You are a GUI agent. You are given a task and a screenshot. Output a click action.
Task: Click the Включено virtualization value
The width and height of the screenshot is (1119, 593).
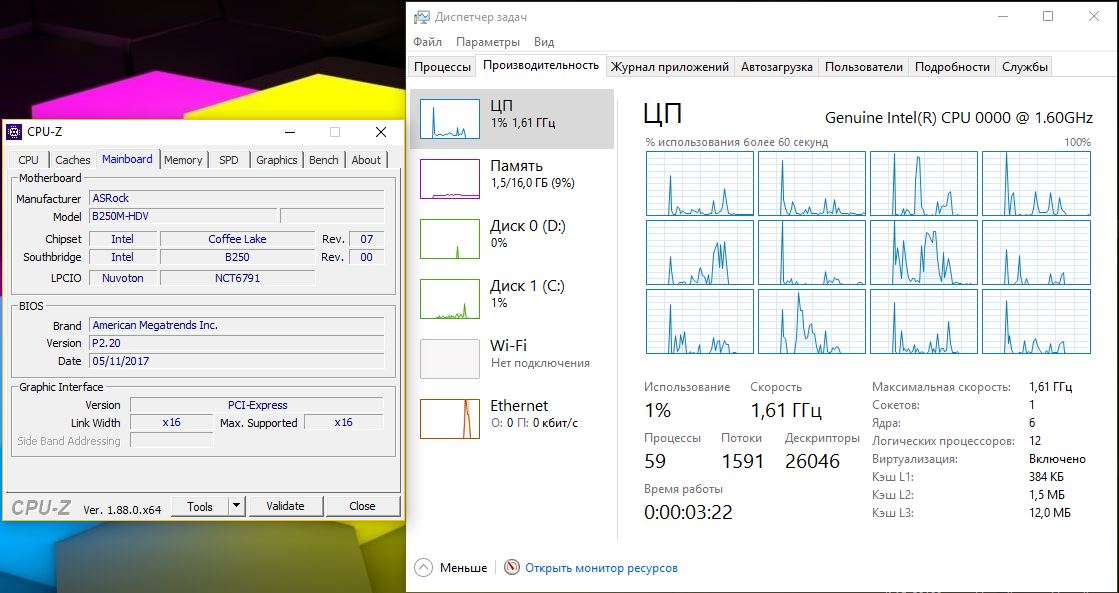pyautogui.click(x=1057, y=459)
